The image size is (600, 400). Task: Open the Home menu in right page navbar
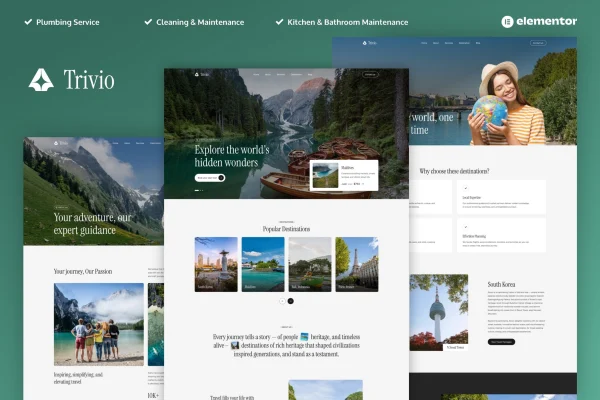[x=424, y=43]
